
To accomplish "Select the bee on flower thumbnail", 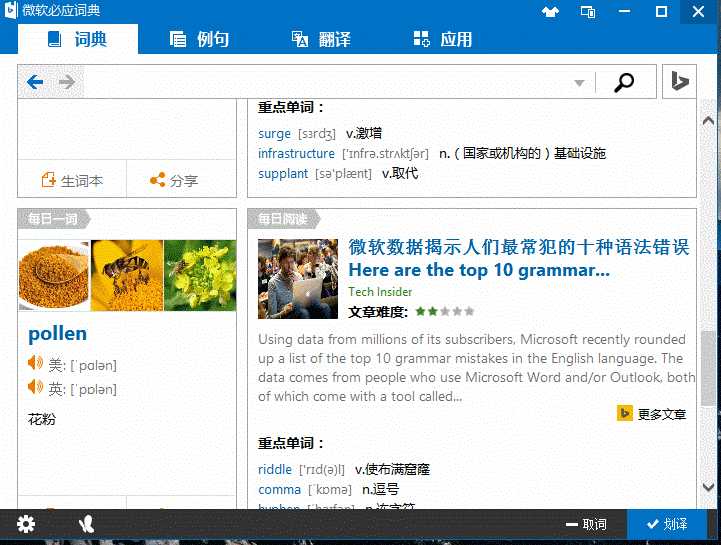I will (x=127, y=275).
